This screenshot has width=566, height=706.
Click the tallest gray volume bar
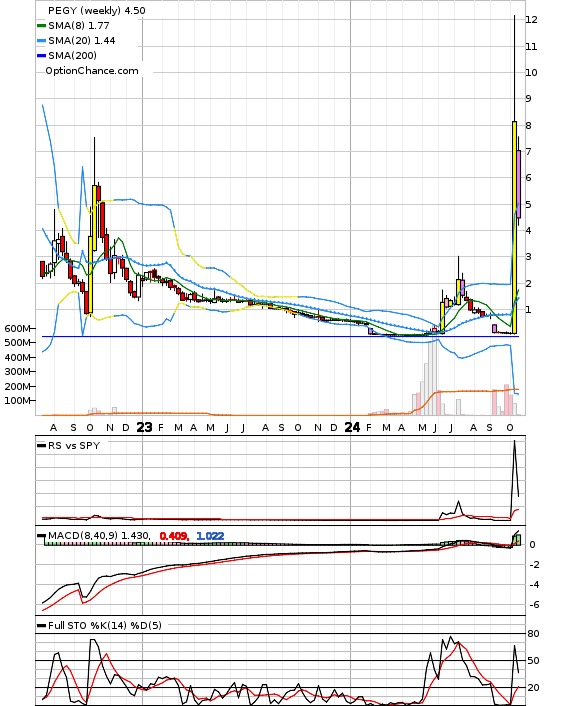[x=433, y=376]
